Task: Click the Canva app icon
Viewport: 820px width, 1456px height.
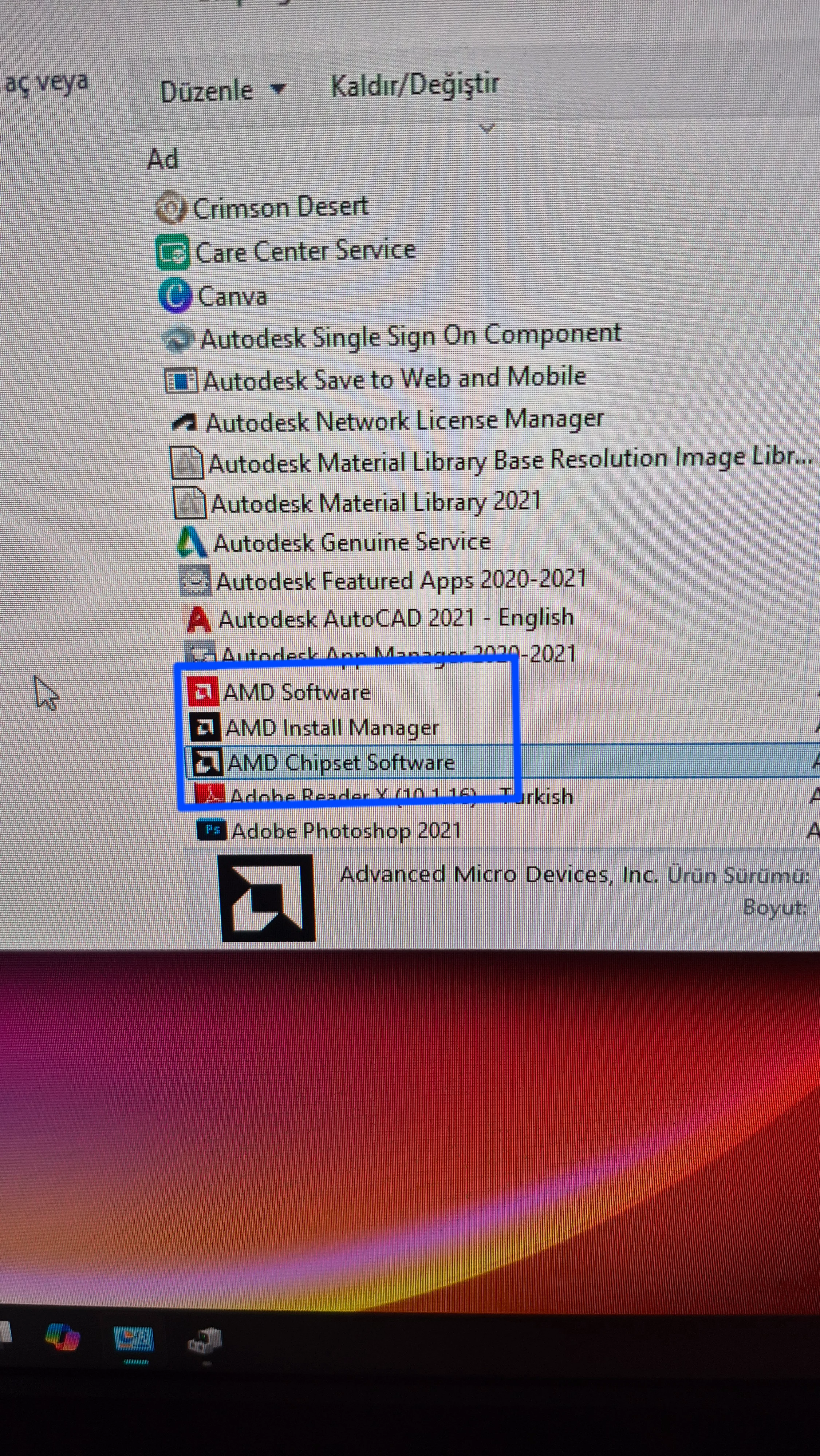Action: coord(175,296)
